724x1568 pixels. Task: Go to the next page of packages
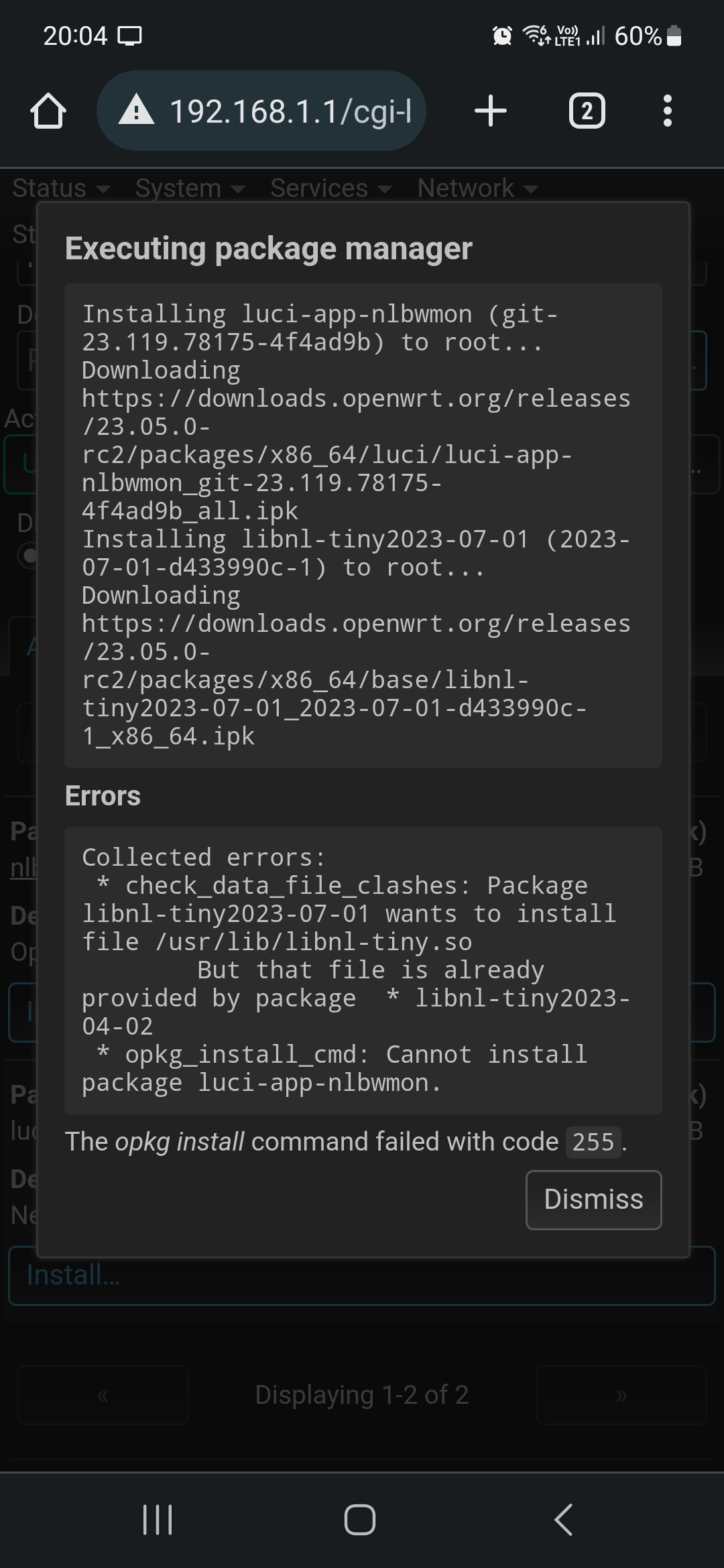click(621, 1395)
